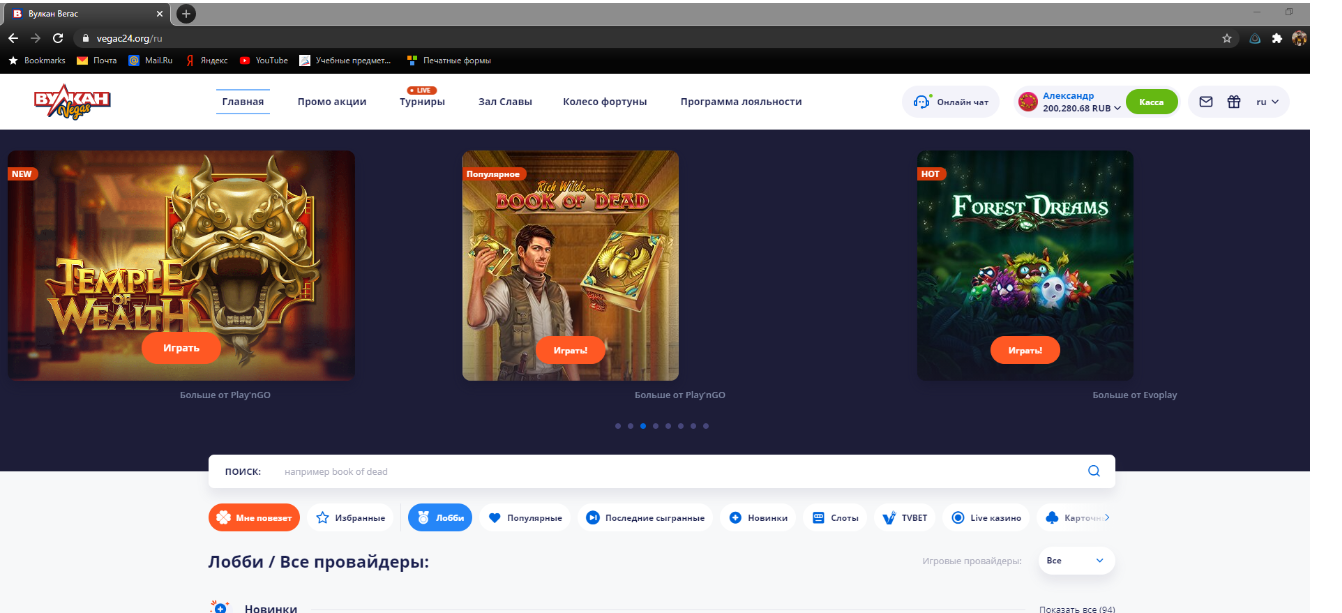Open the Book of Dead game thumbnail

coord(570,266)
